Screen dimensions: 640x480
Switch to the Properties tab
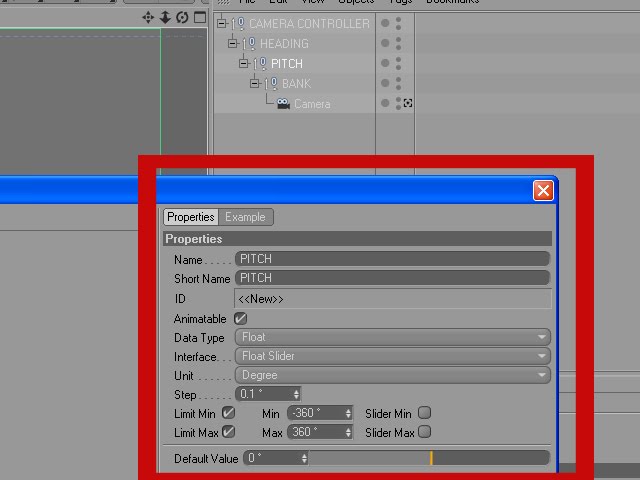coord(191,217)
